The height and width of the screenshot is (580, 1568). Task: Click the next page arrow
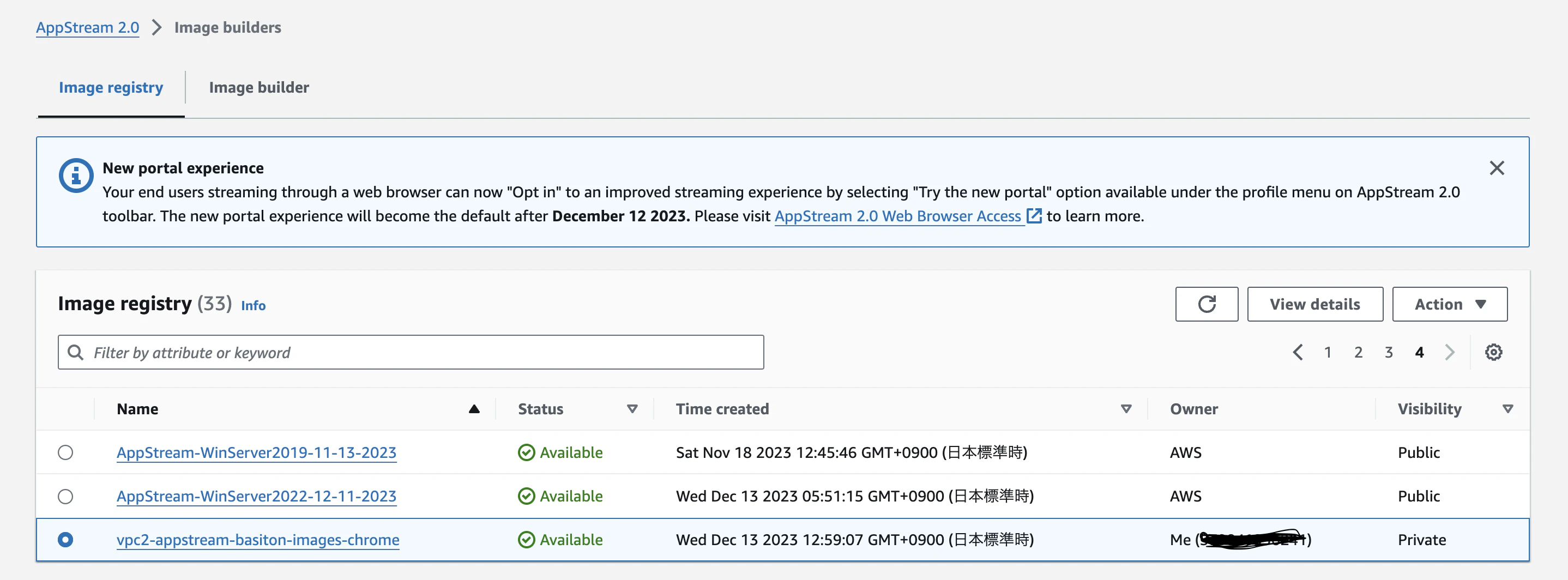pyautogui.click(x=1449, y=352)
